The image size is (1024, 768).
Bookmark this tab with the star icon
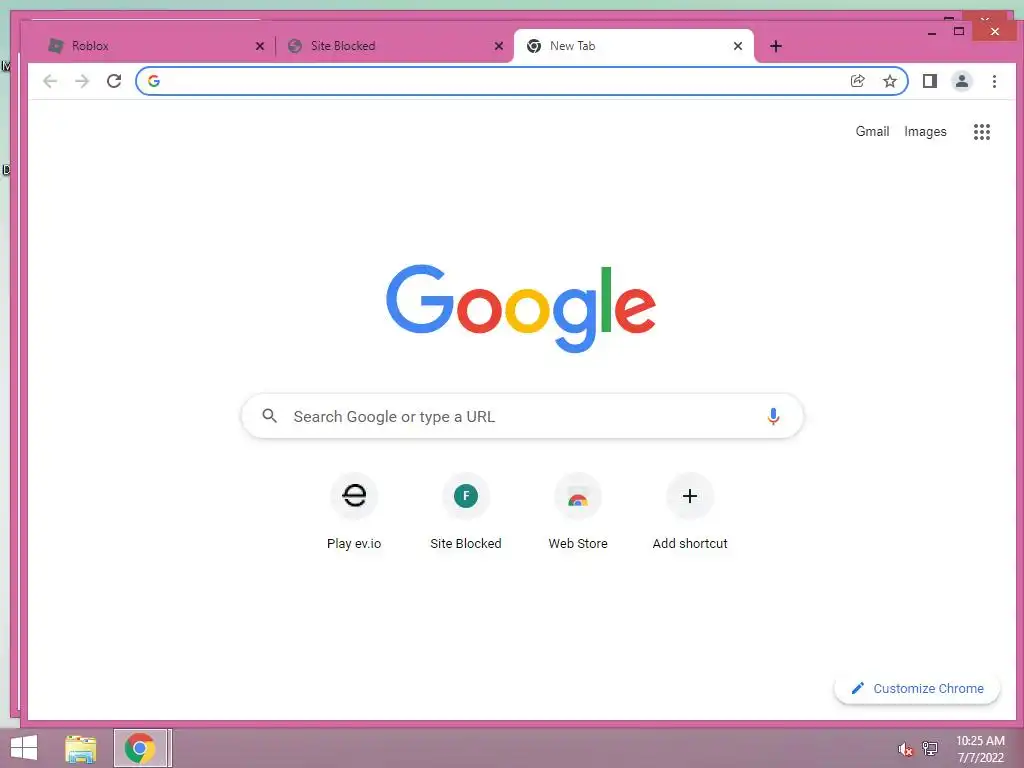pos(889,81)
